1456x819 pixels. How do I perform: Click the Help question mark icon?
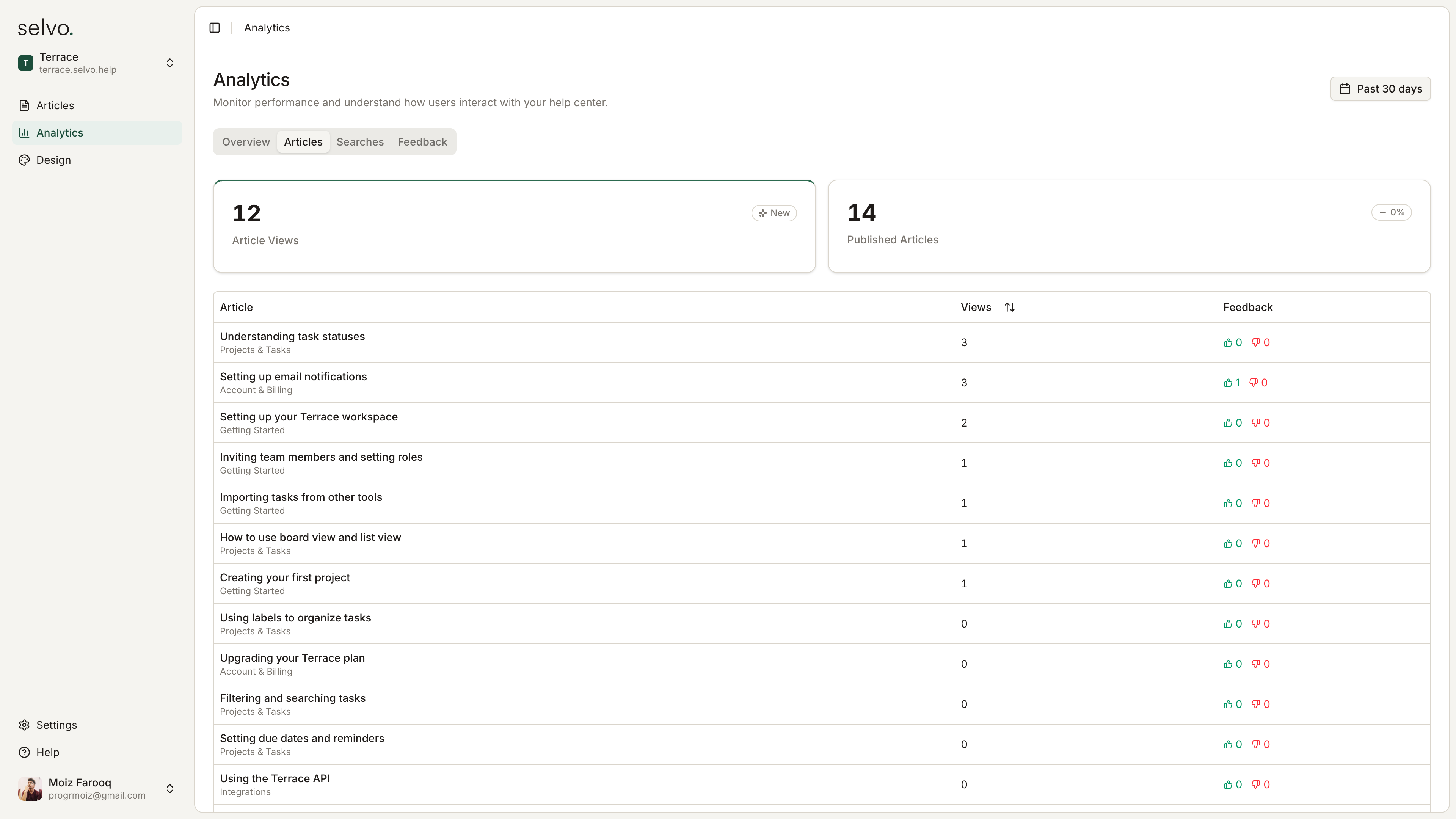point(24,752)
